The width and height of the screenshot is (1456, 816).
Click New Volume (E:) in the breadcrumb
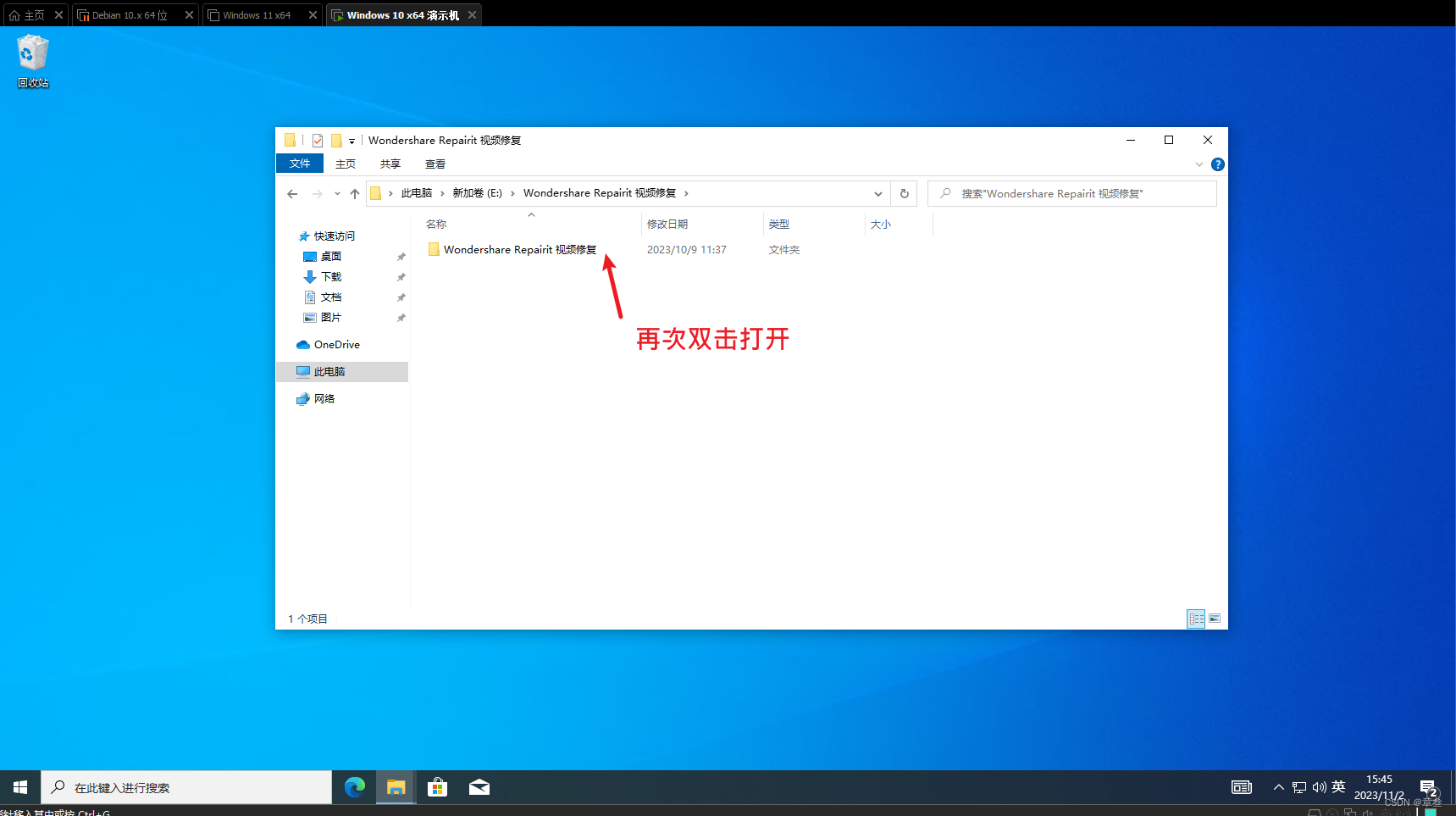click(x=477, y=193)
